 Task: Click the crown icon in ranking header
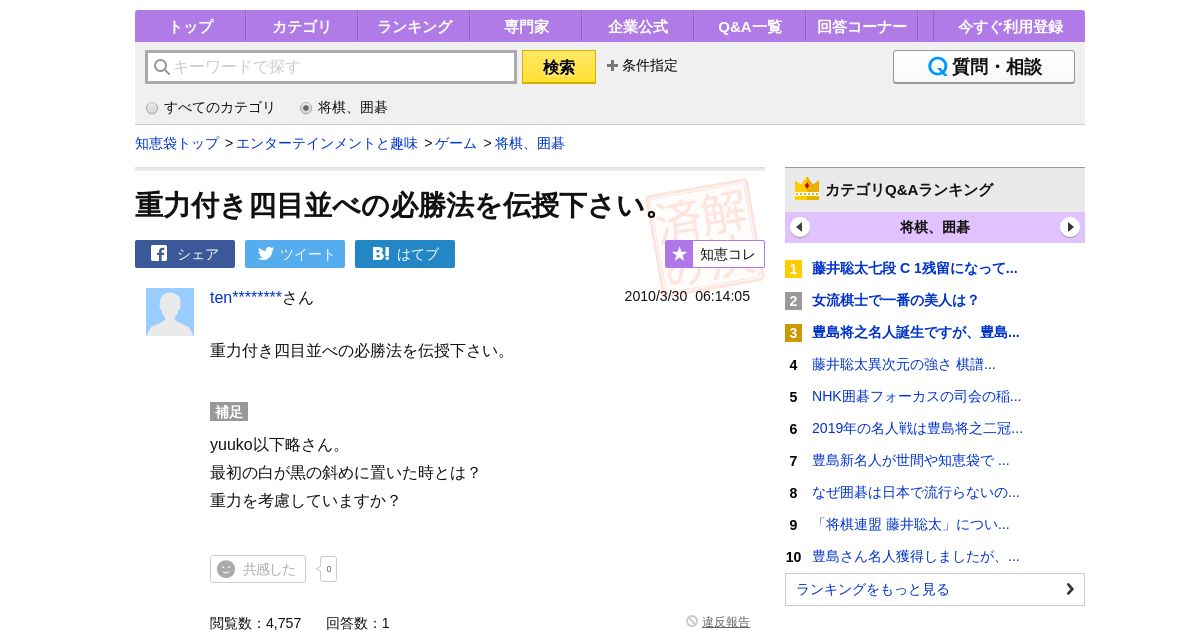point(807,188)
